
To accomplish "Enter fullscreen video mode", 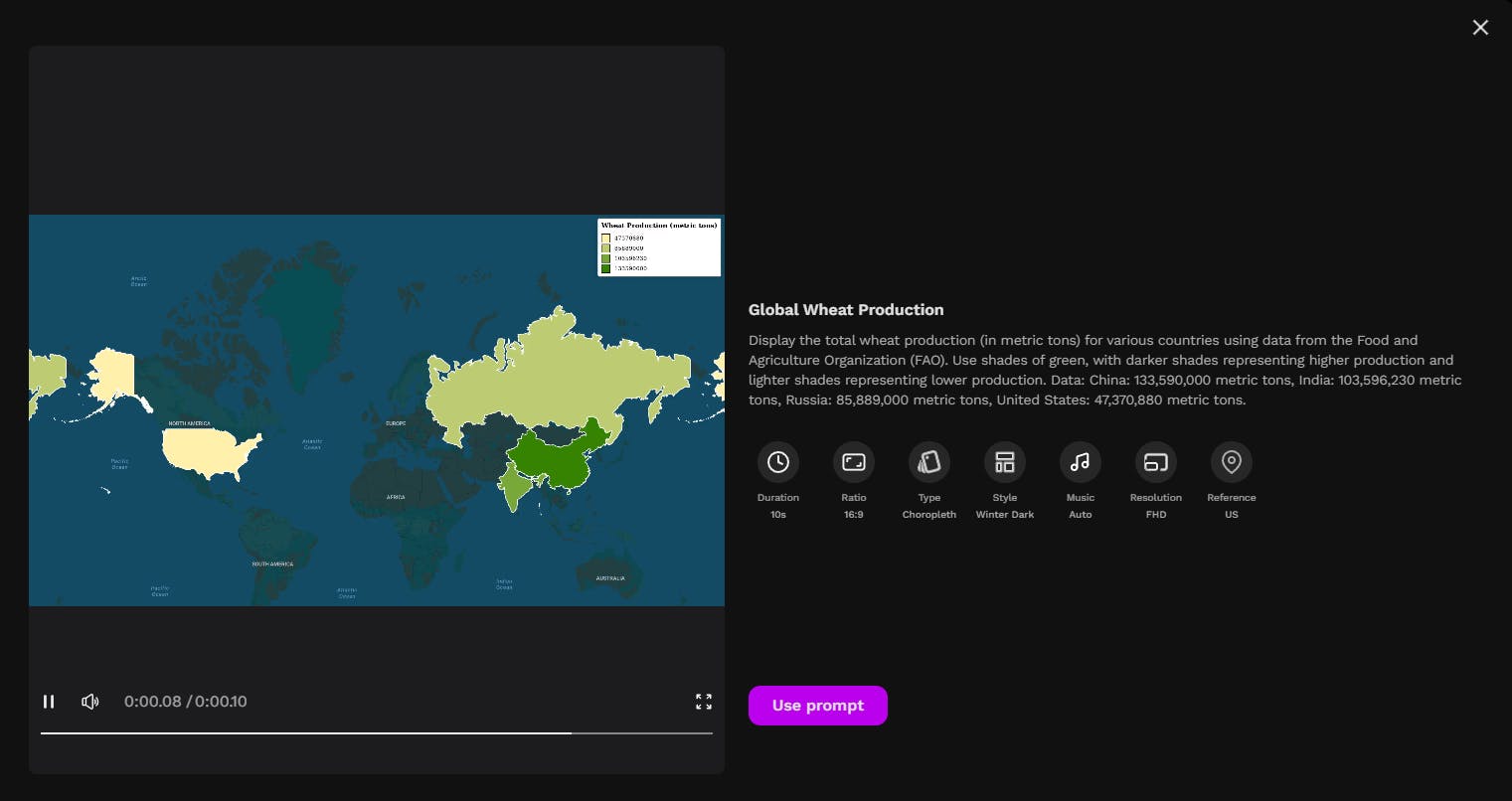I will tap(704, 702).
